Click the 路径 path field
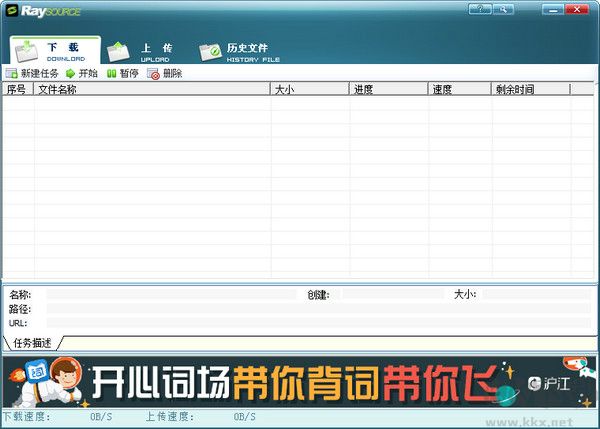 point(318,308)
